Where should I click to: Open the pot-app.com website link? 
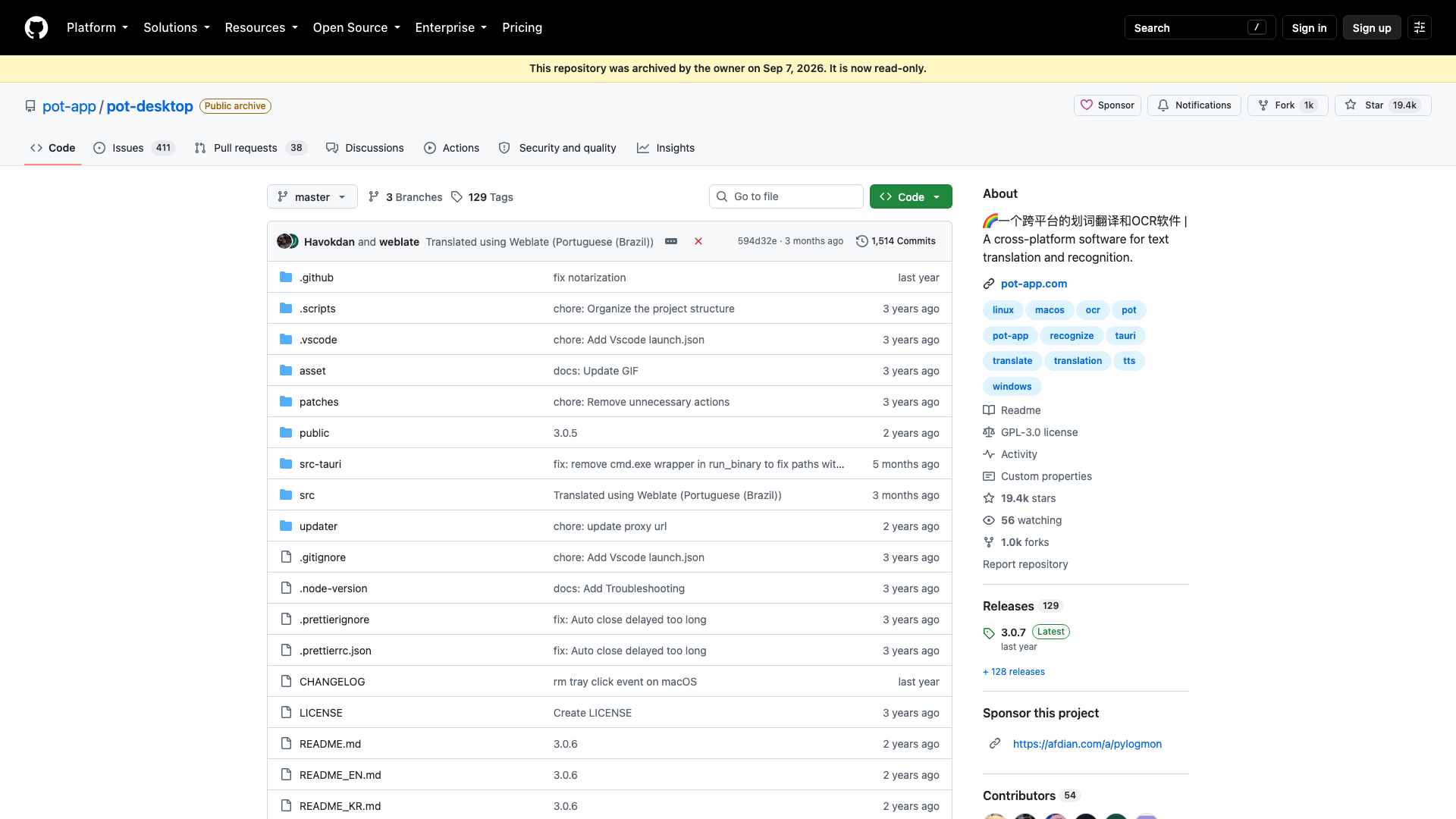[x=1034, y=284]
